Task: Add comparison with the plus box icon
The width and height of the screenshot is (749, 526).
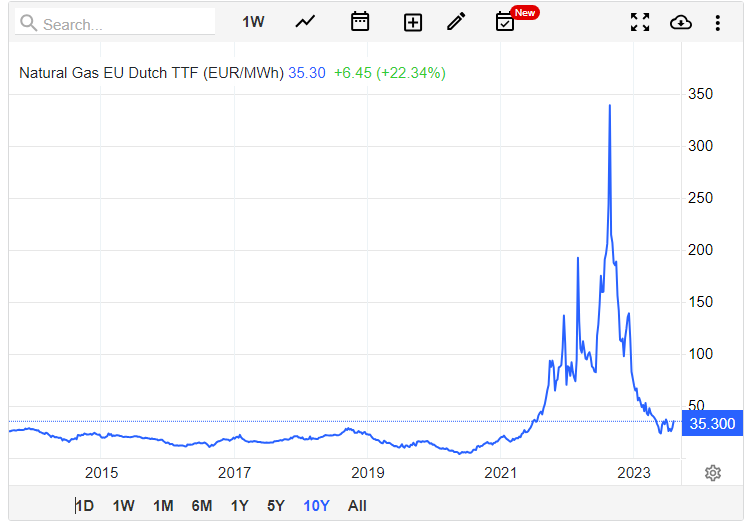Action: (413, 22)
